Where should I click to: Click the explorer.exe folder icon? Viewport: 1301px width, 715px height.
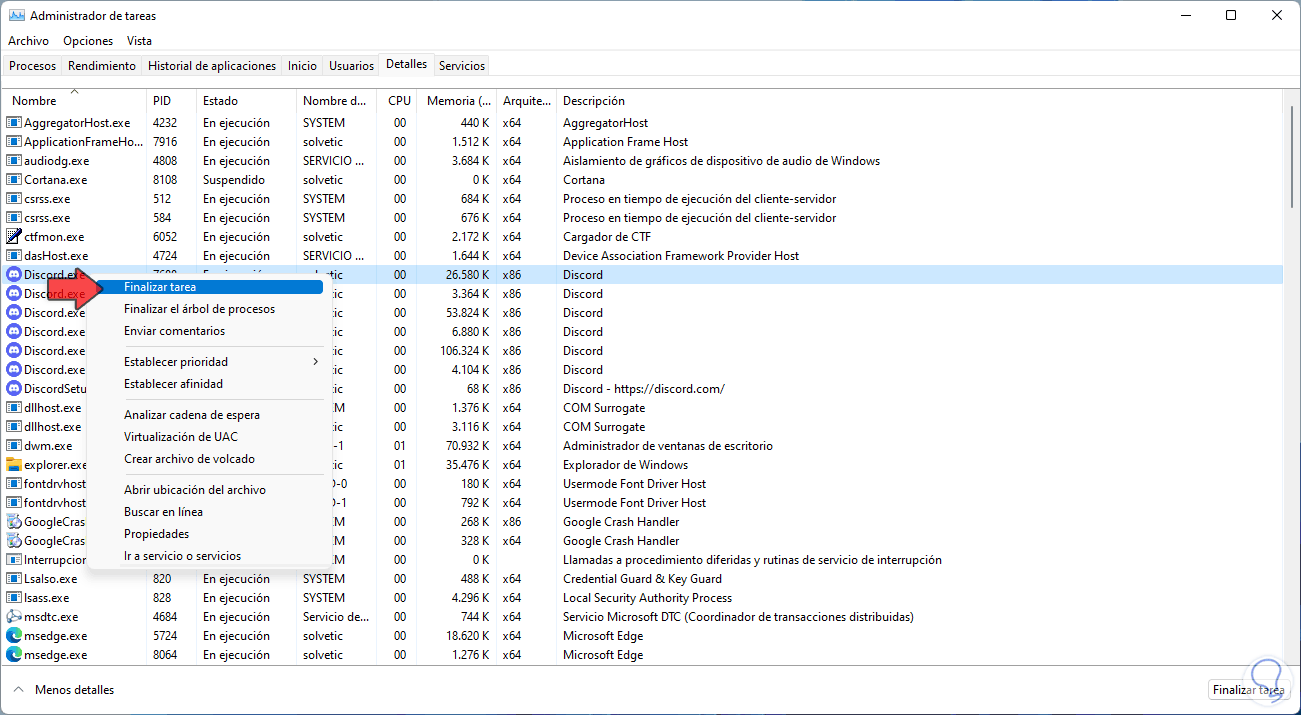pos(14,465)
